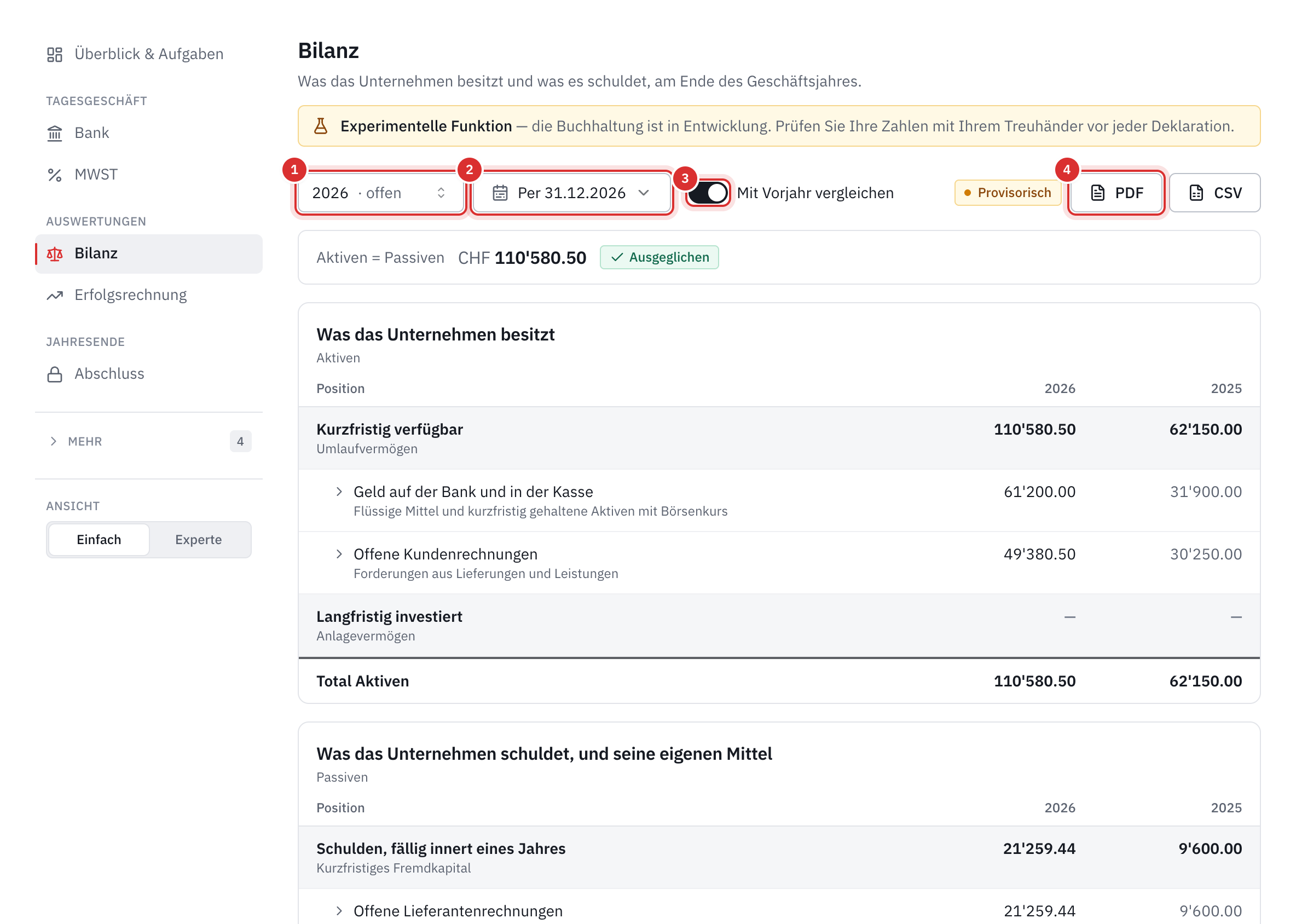Screen dimensions: 1296x924
Task: Switch view to Experte
Action: click(x=199, y=539)
